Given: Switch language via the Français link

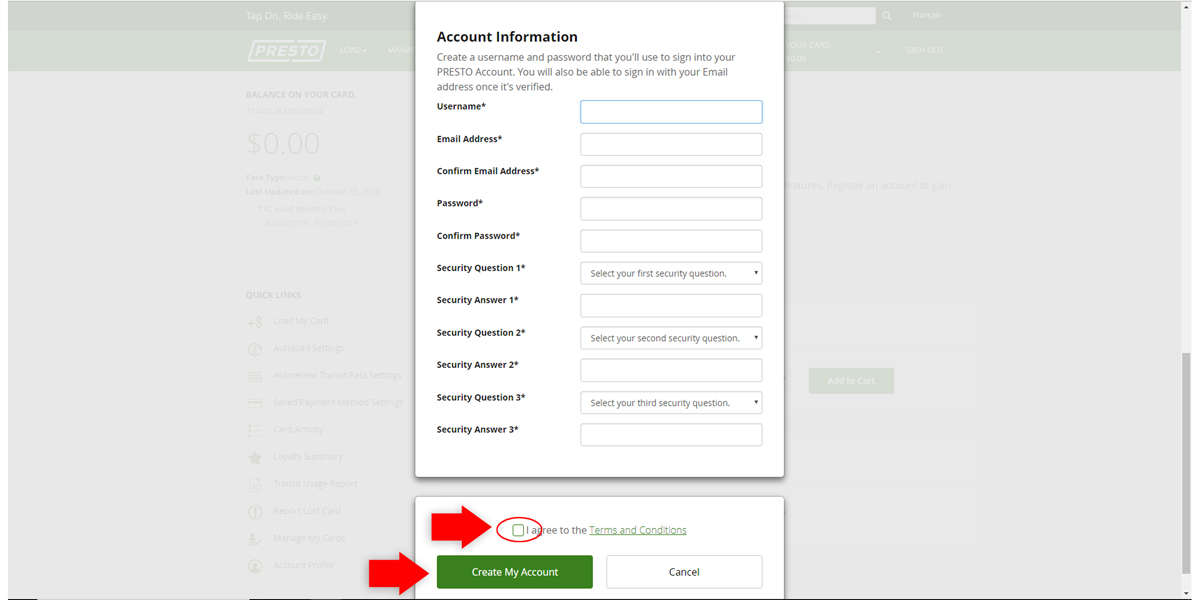Looking at the screenshot, I should (x=926, y=16).
